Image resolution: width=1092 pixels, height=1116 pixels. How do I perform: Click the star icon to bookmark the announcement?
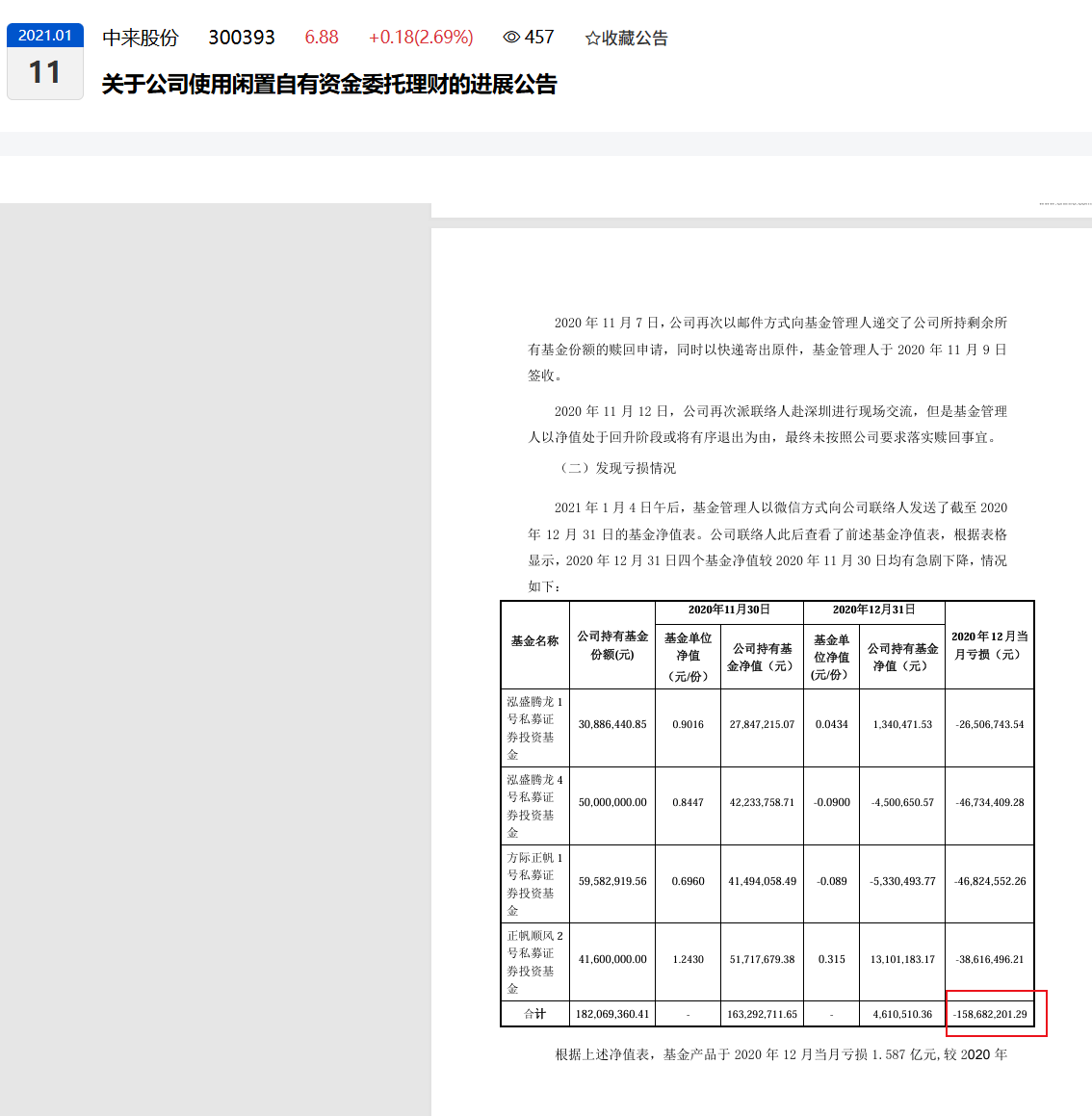tap(592, 39)
